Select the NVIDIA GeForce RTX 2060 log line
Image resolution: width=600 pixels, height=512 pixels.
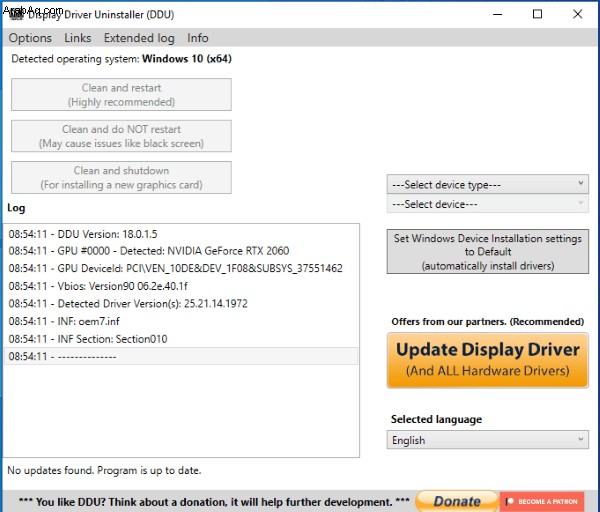pos(181,251)
